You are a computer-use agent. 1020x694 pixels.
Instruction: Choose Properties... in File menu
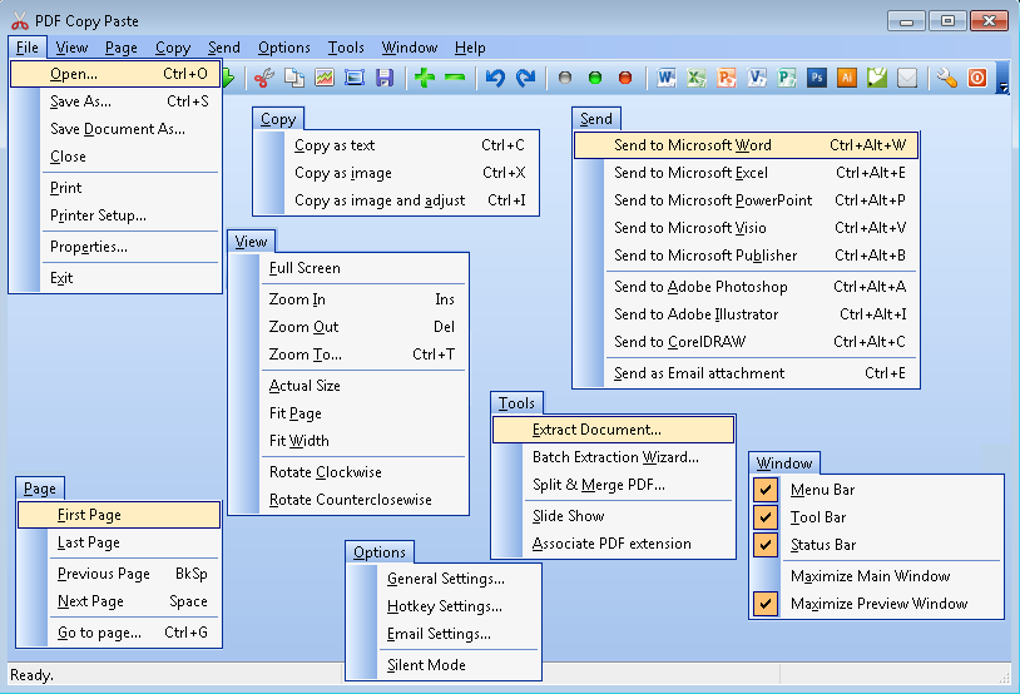115,247
